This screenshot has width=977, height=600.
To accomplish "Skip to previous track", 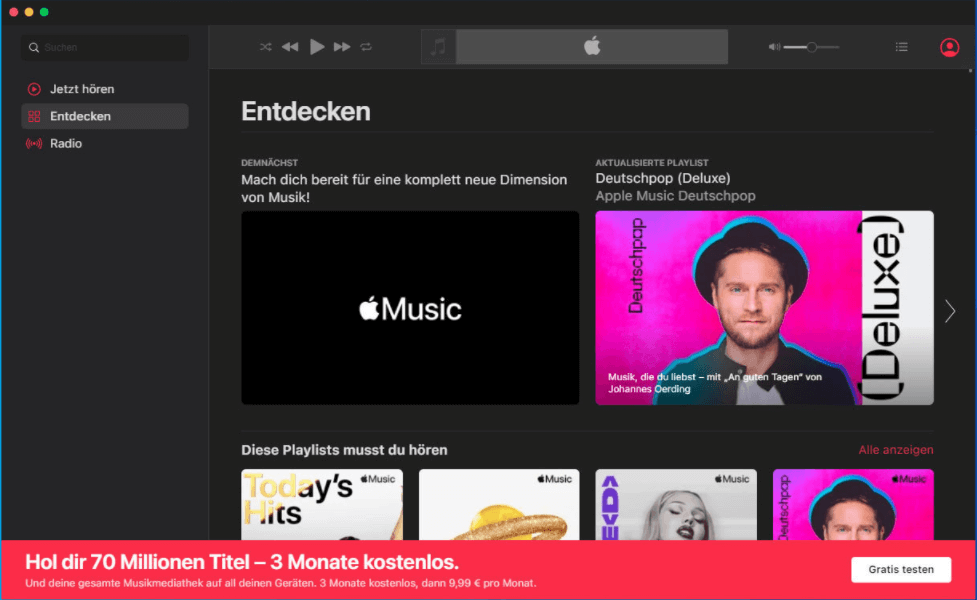I will (290, 47).
